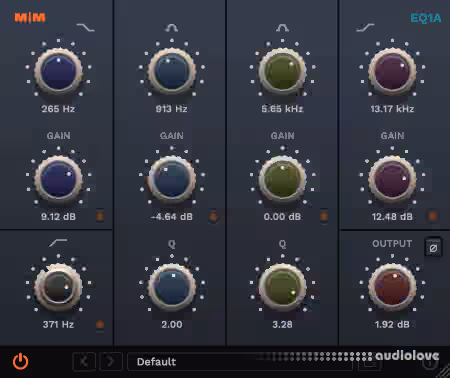Screen dimensions: 450x378
Task: Load the previous preset with left arrow
Action: [84, 361]
